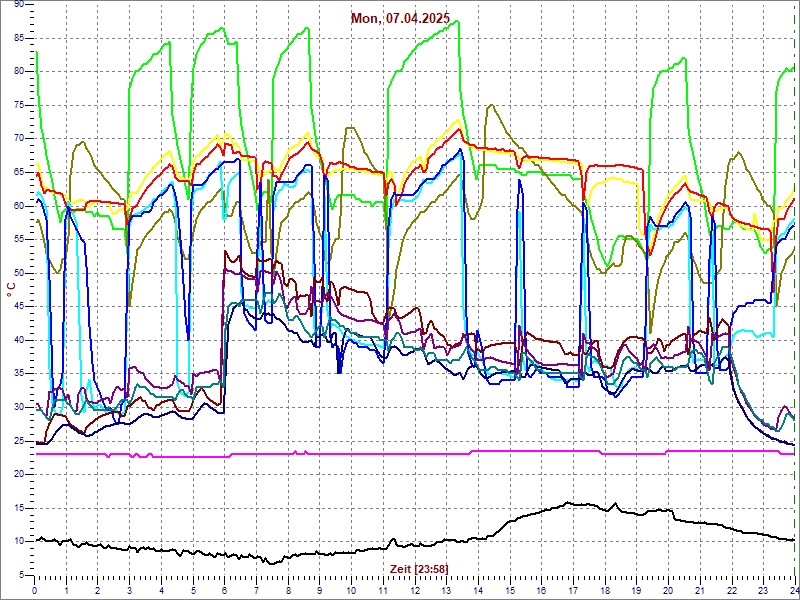Select the 50 value on the y-axis

[x=19, y=272]
